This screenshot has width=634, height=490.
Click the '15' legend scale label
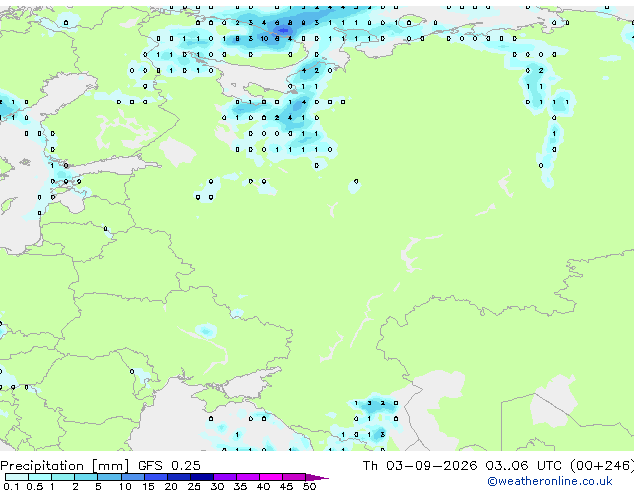(148, 486)
